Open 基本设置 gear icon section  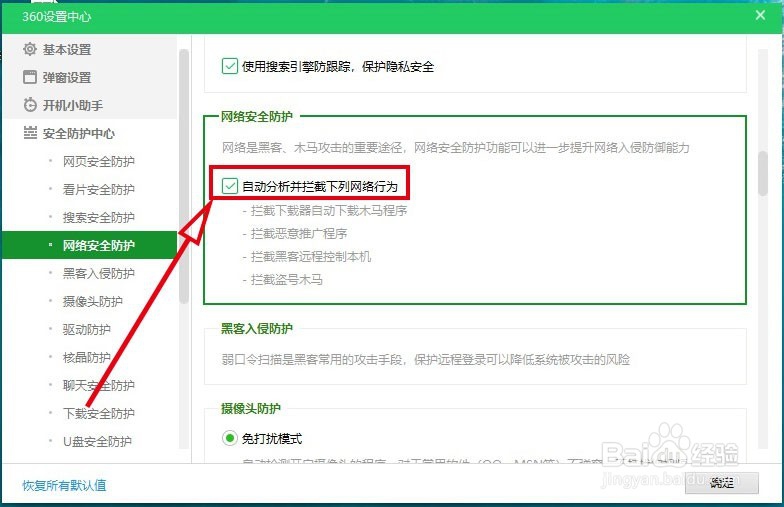click(30, 49)
